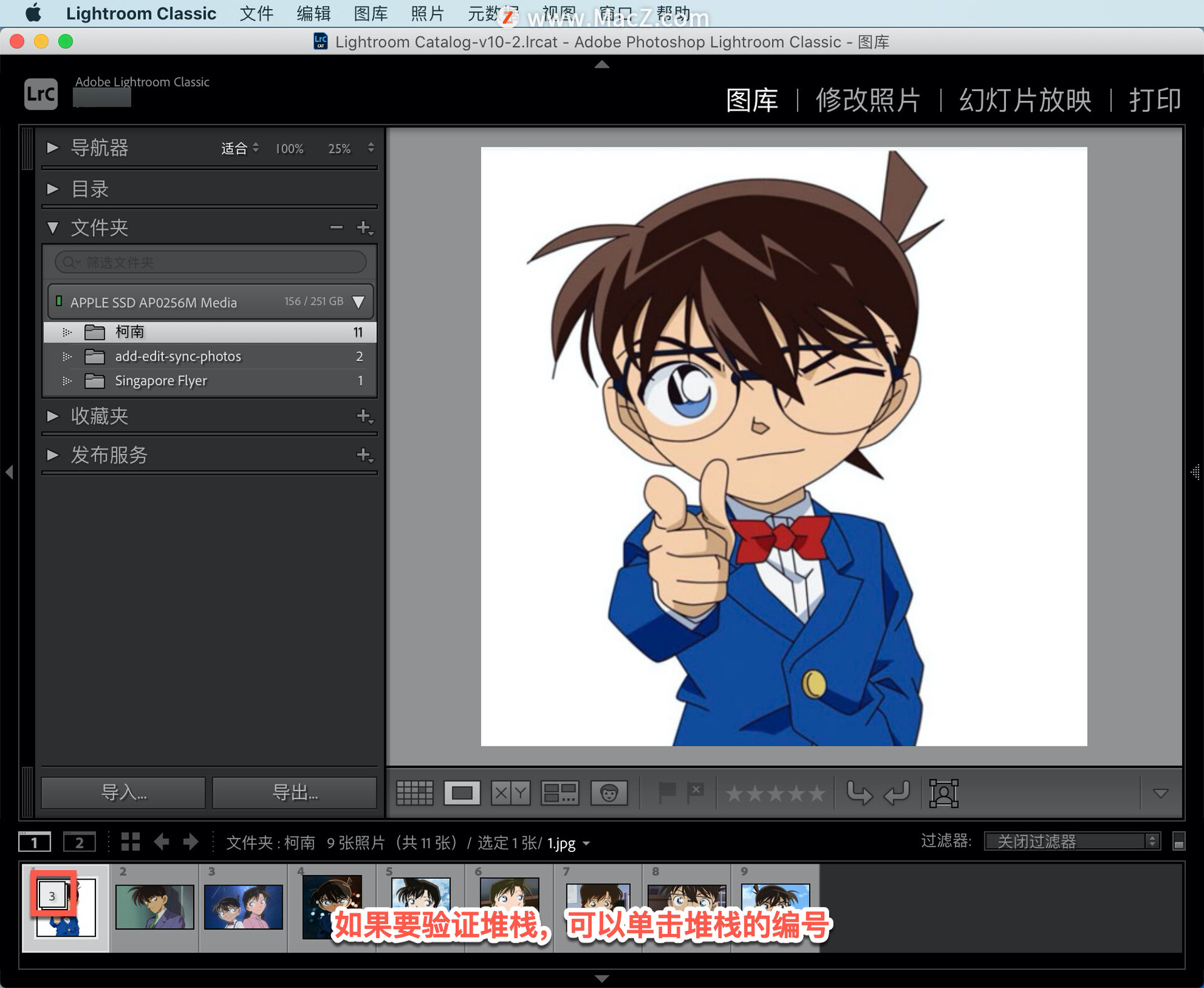Toggle filter switch on filmstrip
Image resolution: width=1204 pixels, height=988 pixels.
1178,841
